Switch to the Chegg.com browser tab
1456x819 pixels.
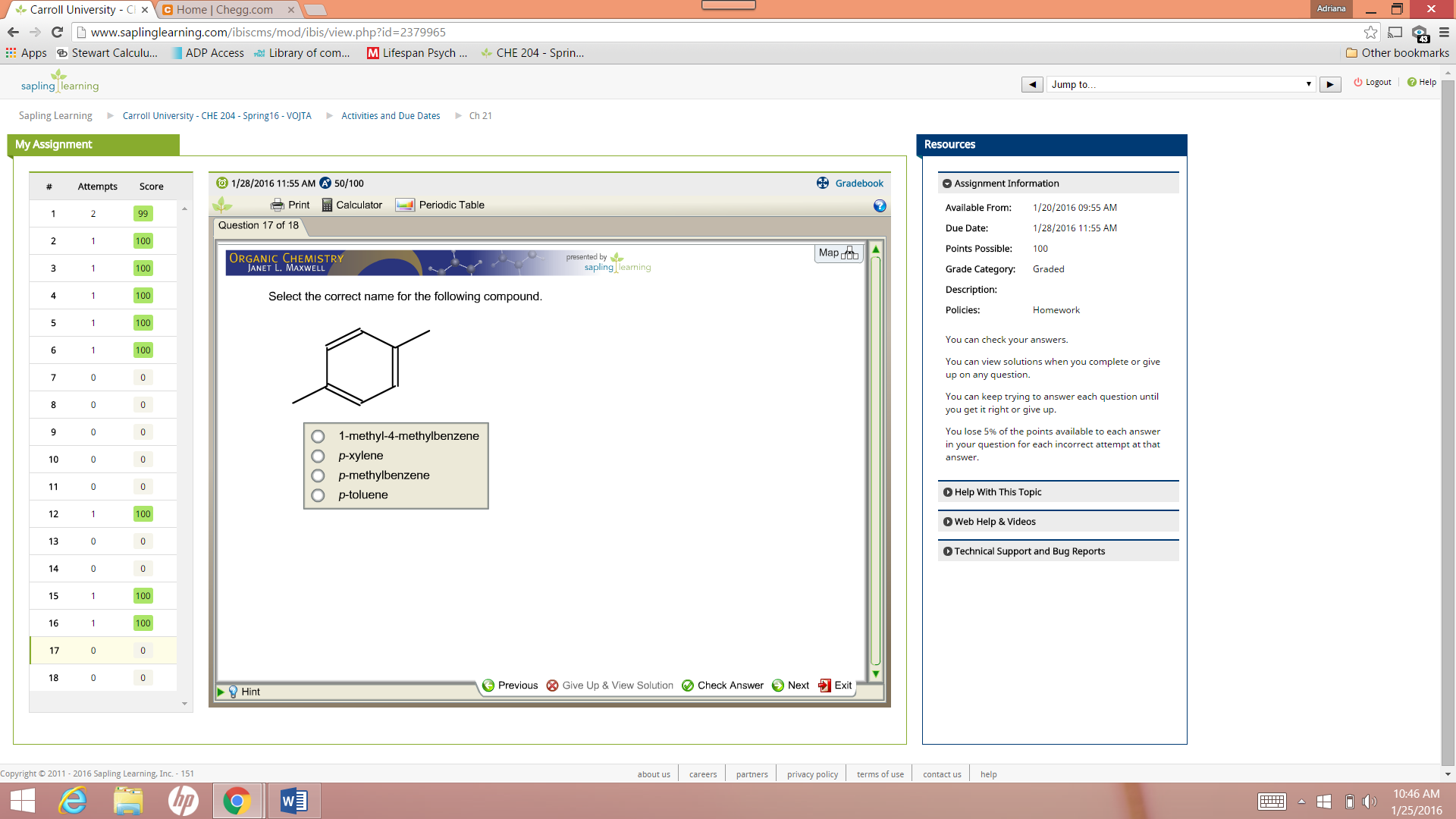[x=224, y=10]
